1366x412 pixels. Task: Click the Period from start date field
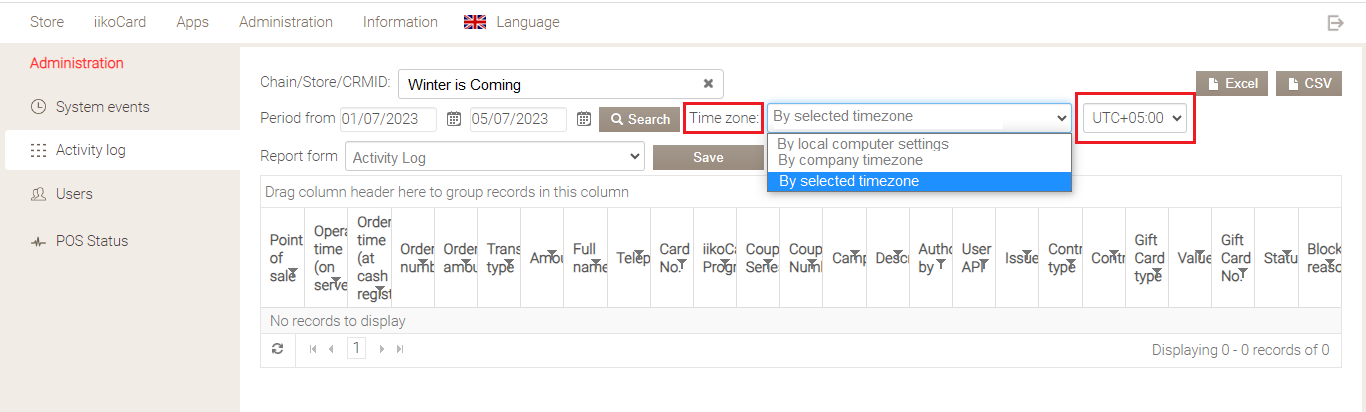click(x=388, y=119)
